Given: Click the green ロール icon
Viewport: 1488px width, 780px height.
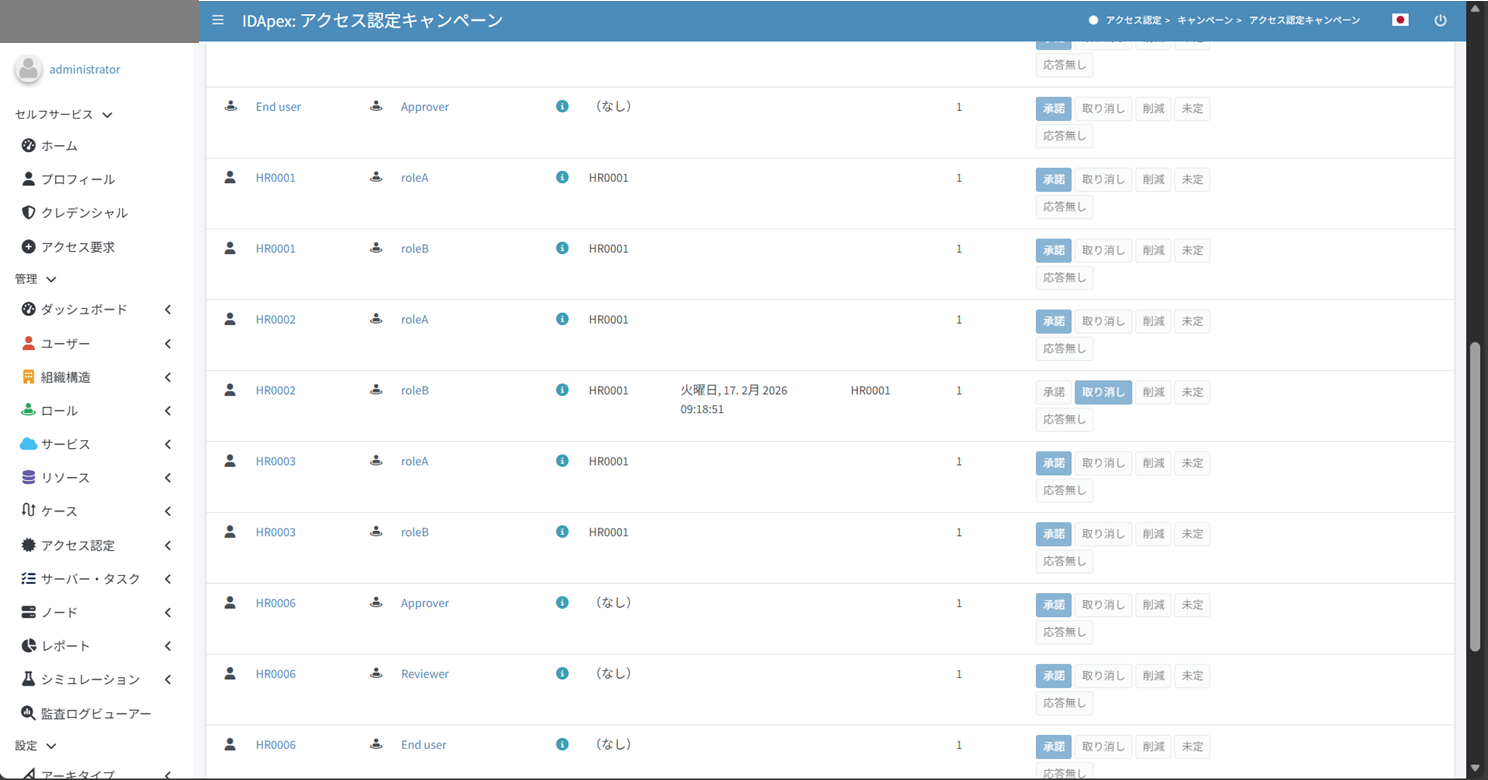Looking at the screenshot, I should tap(29, 411).
